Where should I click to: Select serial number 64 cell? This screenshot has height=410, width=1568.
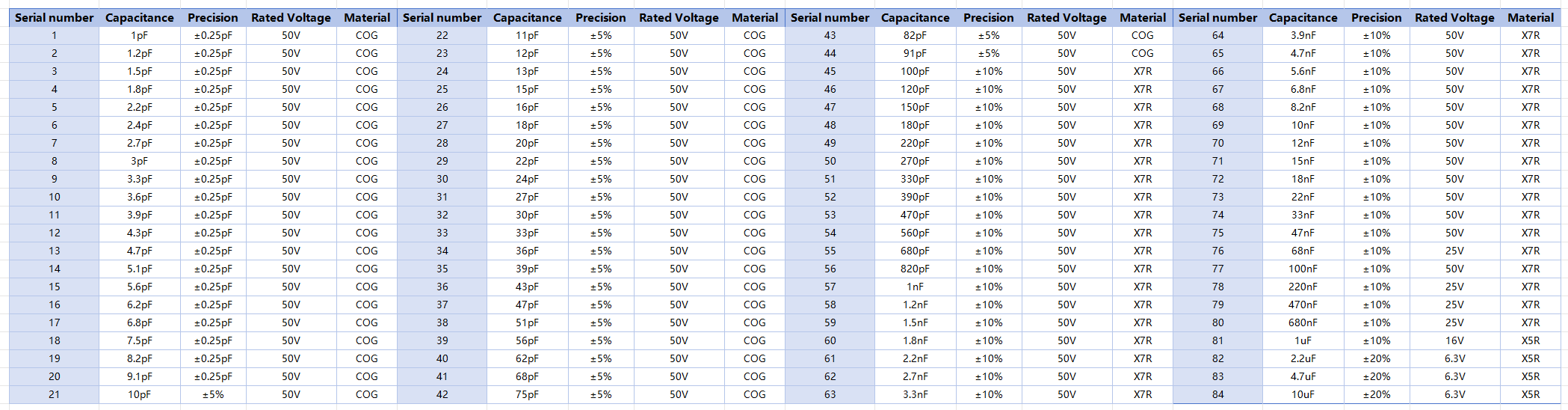(x=1217, y=35)
